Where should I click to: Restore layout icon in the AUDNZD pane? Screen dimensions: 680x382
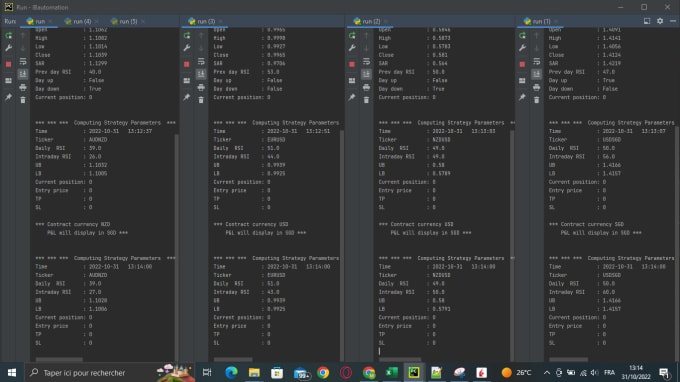point(9,81)
